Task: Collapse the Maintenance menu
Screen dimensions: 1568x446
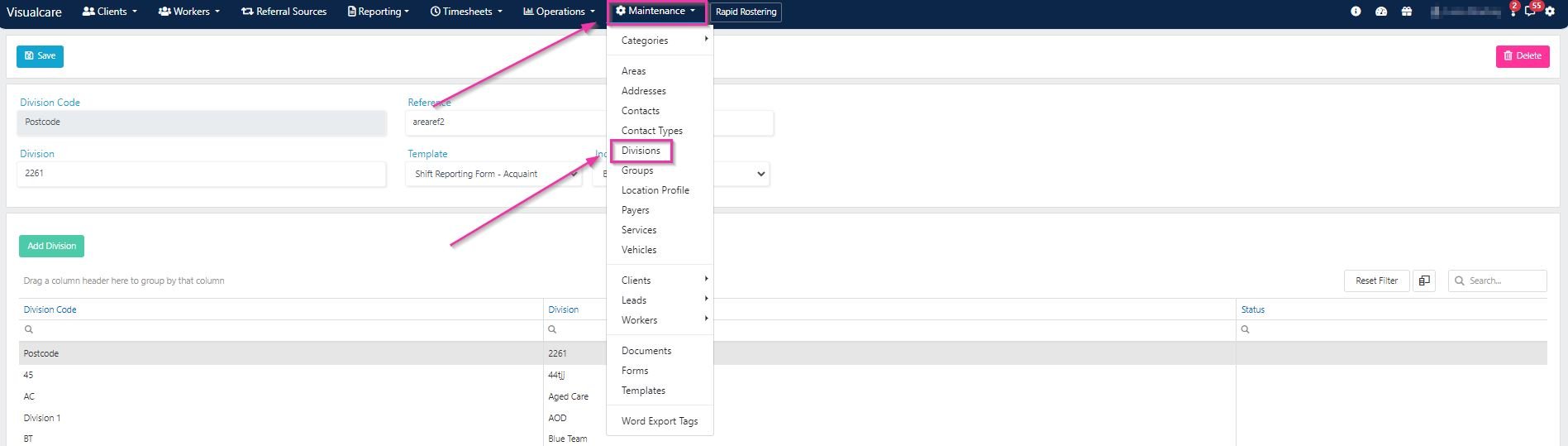Action: click(x=657, y=12)
